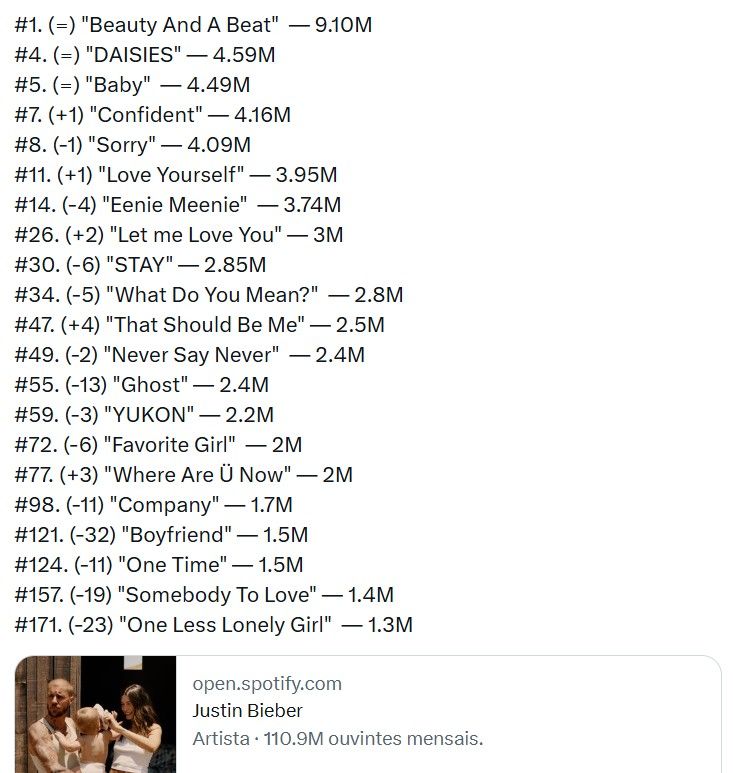Open the Spotify link card thumbnail image
This screenshot has height=773, width=733.
pyautogui.click(x=96, y=714)
